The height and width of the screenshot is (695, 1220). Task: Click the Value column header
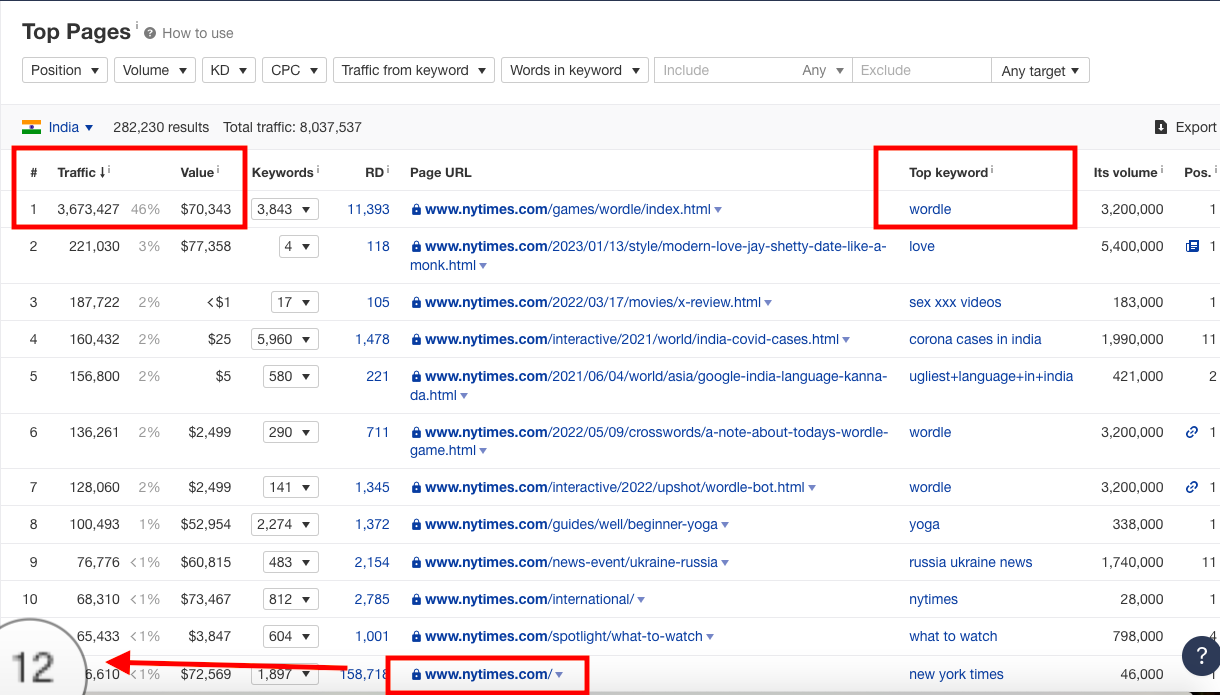(x=197, y=172)
